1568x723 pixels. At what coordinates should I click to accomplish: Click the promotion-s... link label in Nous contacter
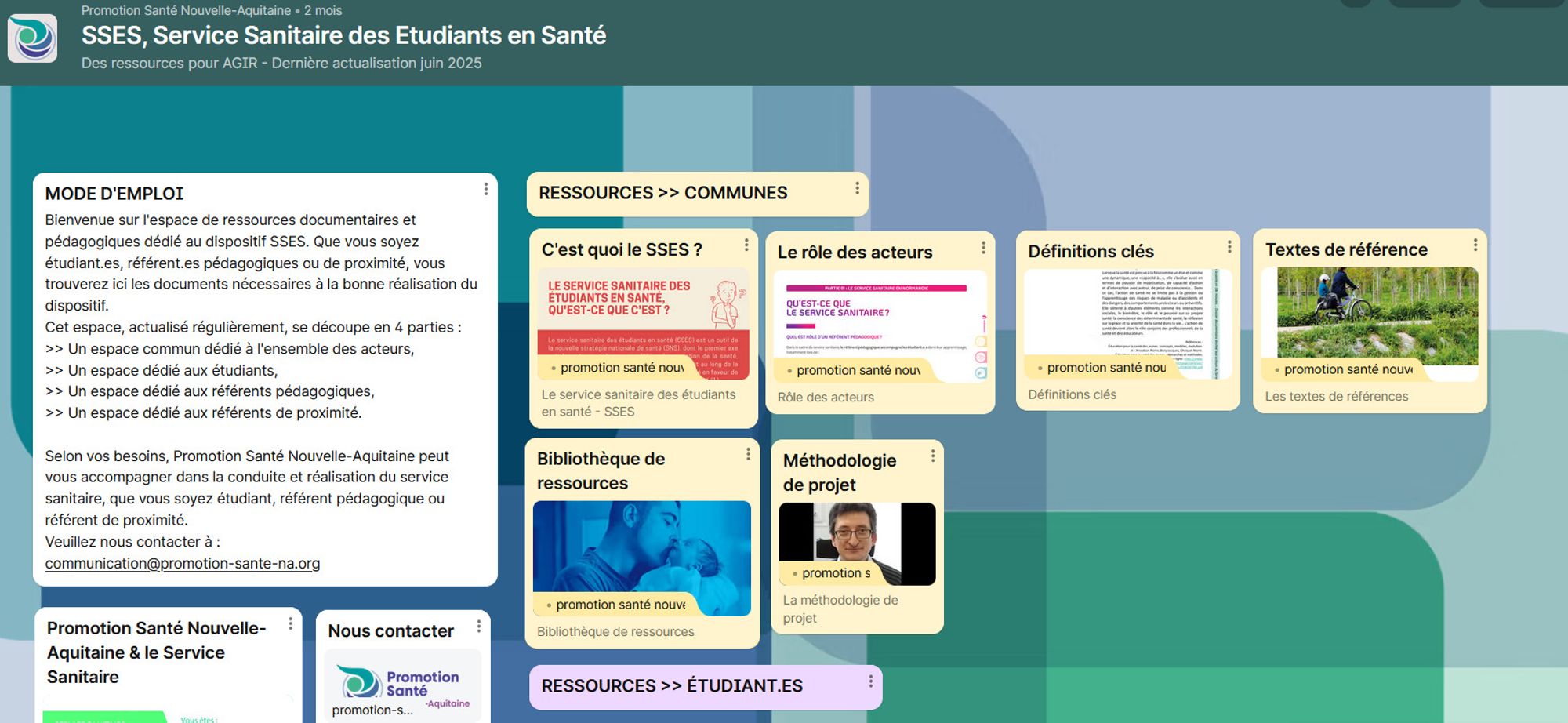(x=372, y=710)
